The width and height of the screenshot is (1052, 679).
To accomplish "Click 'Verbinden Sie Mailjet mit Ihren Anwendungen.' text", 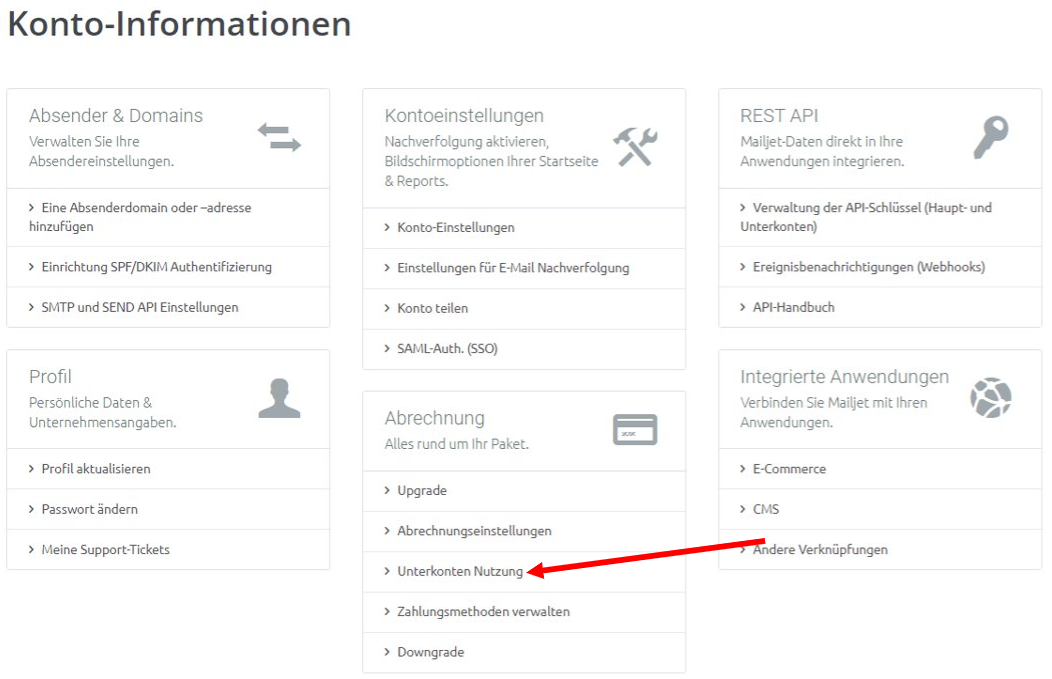I will (834, 412).
